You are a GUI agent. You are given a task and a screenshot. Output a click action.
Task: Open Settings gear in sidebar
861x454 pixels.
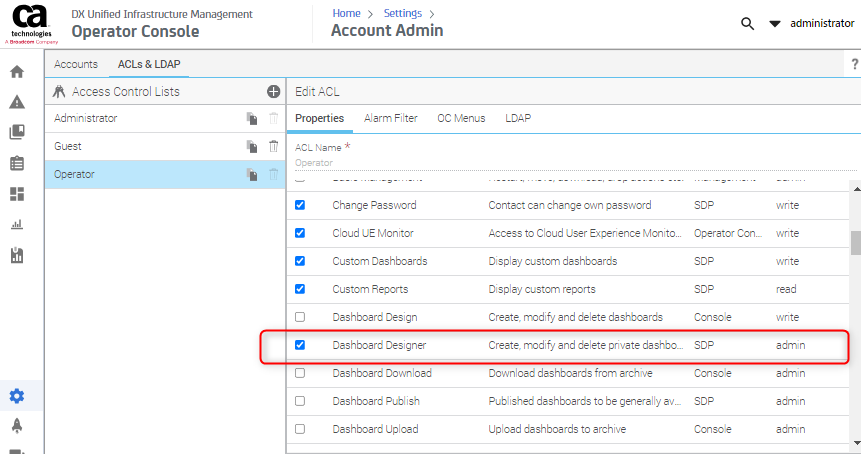[x=17, y=396]
